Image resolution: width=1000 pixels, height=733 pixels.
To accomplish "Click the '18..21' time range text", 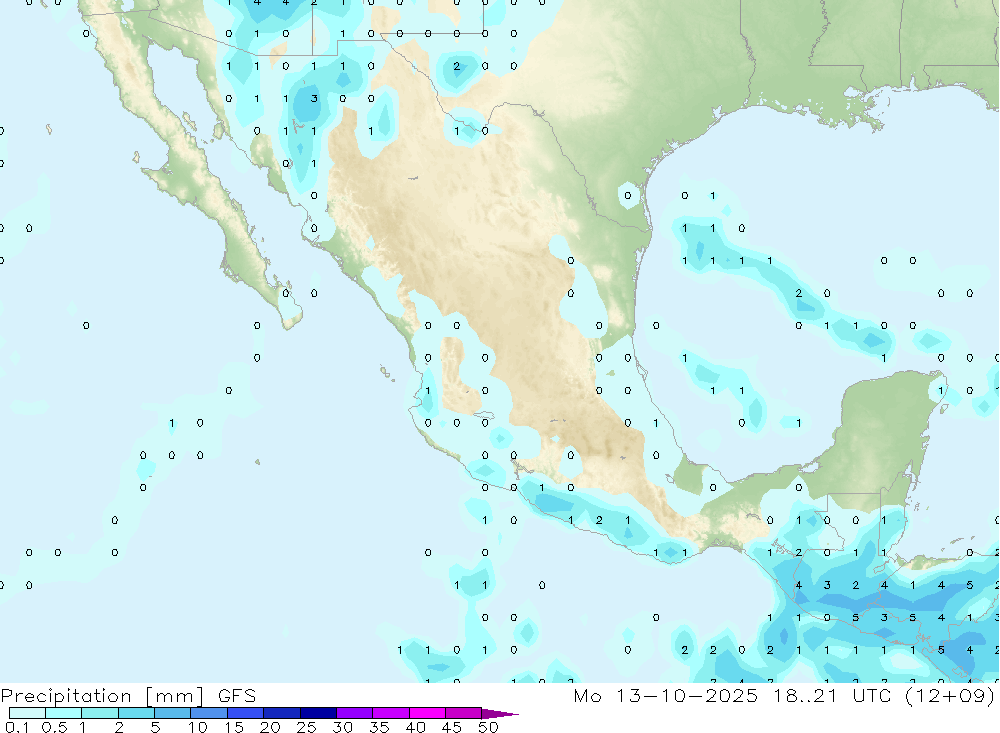I will (805, 695).
